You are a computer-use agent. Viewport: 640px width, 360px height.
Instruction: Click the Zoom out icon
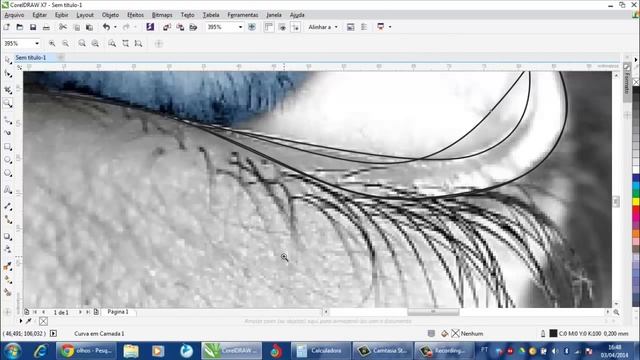(x=65, y=43)
